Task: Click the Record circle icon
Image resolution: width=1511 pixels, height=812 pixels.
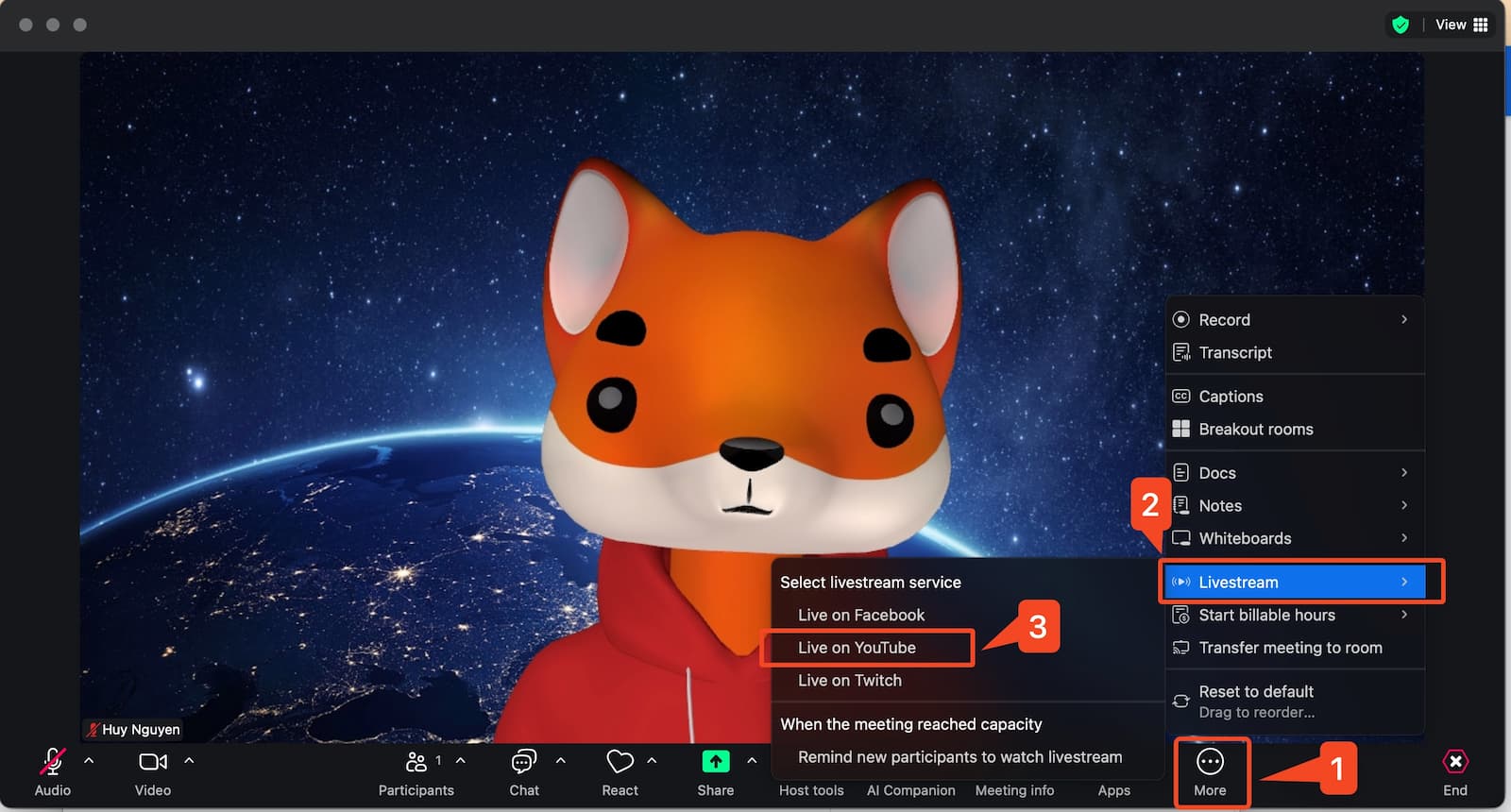Action: (x=1180, y=319)
